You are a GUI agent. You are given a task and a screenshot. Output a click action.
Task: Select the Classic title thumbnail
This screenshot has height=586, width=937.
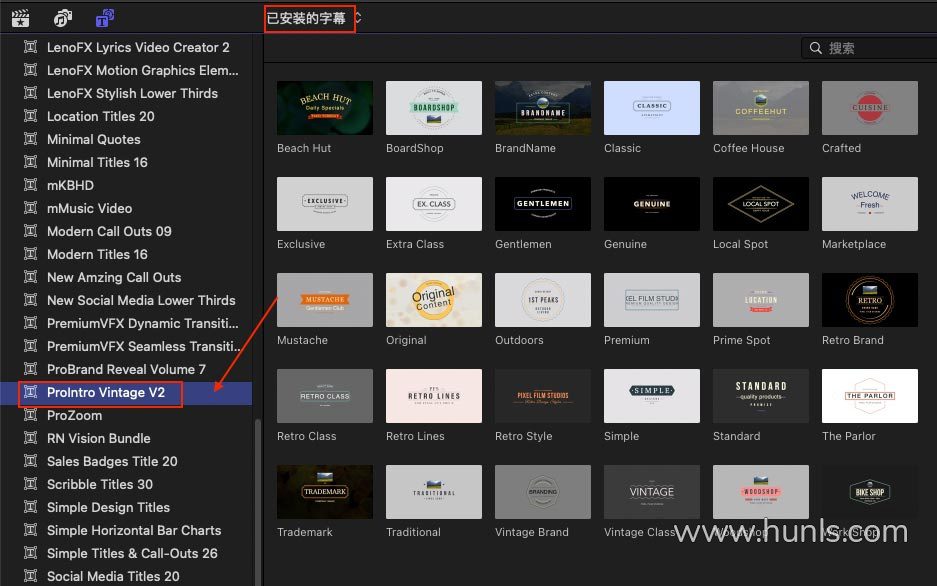tap(652, 108)
